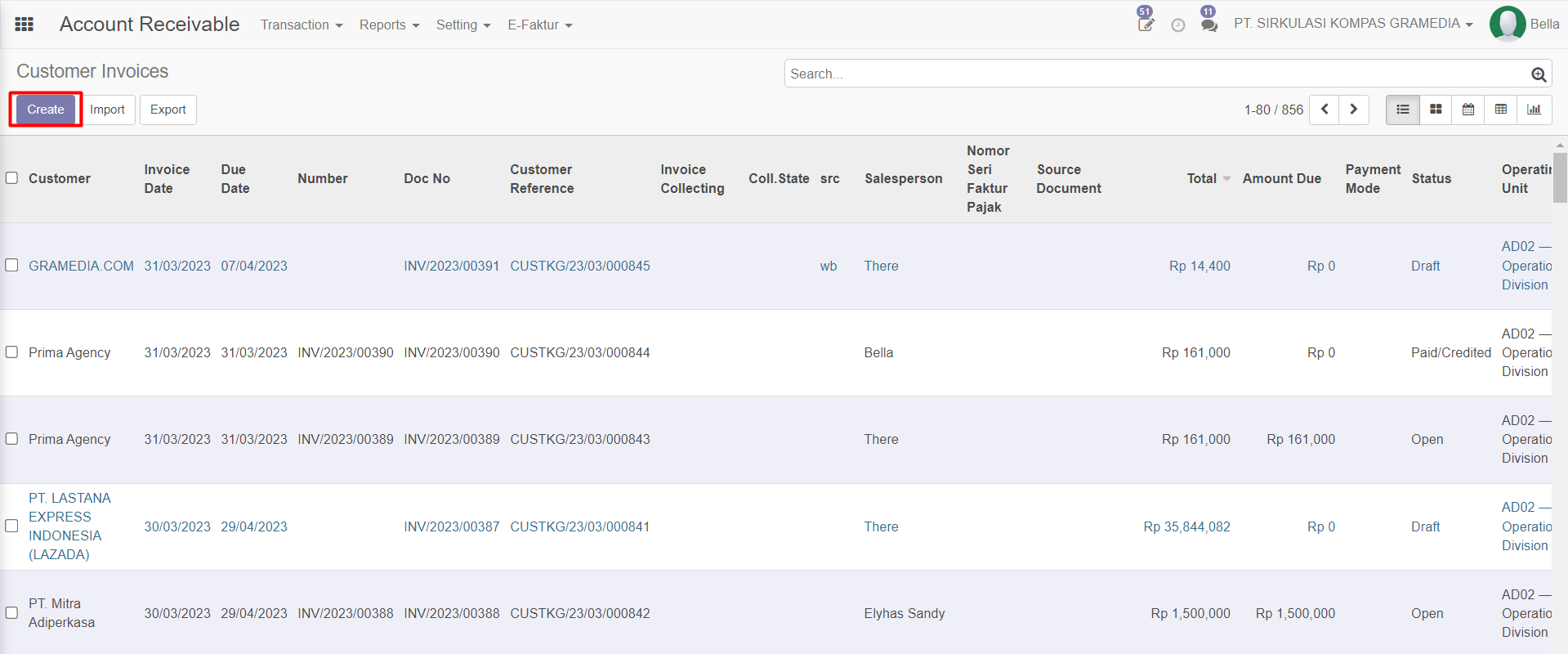Switch to kanban view
The height and width of the screenshot is (654, 1568).
click(x=1436, y=110)
